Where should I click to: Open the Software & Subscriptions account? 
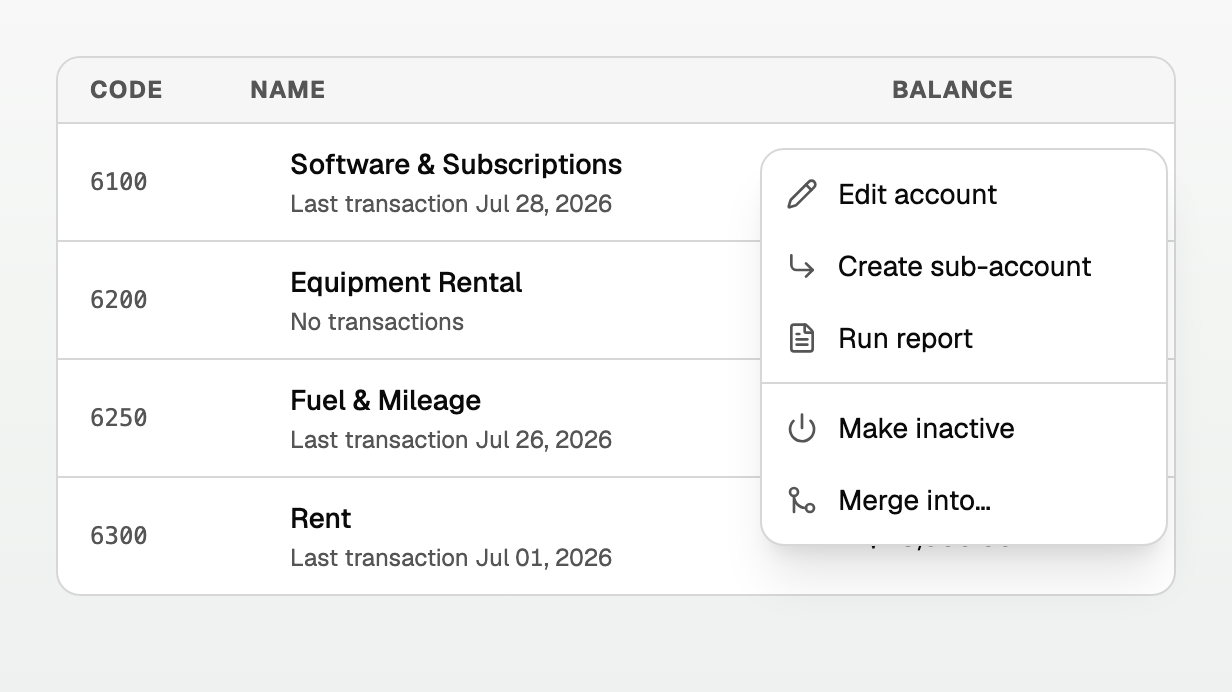pos(456,164)
